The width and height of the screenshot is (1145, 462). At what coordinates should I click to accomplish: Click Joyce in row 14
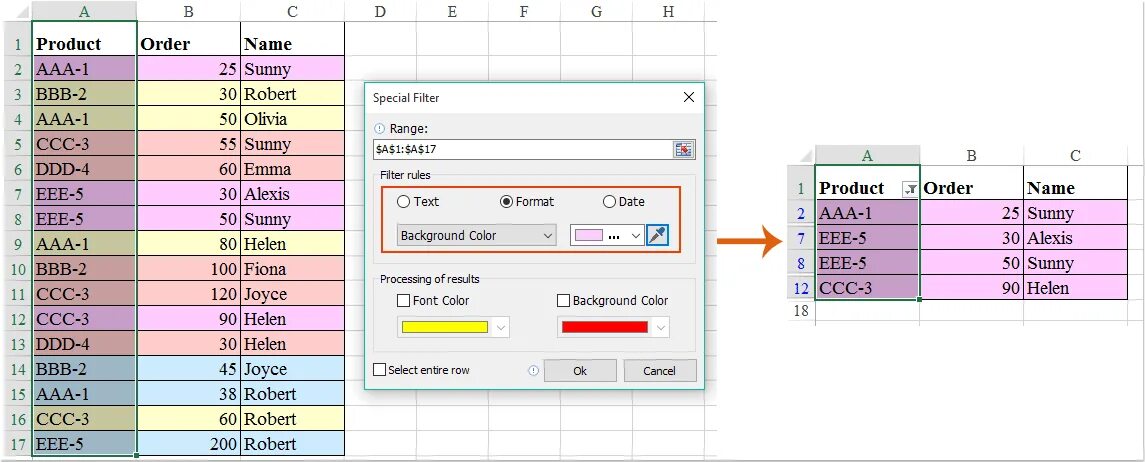coord(292,369)
